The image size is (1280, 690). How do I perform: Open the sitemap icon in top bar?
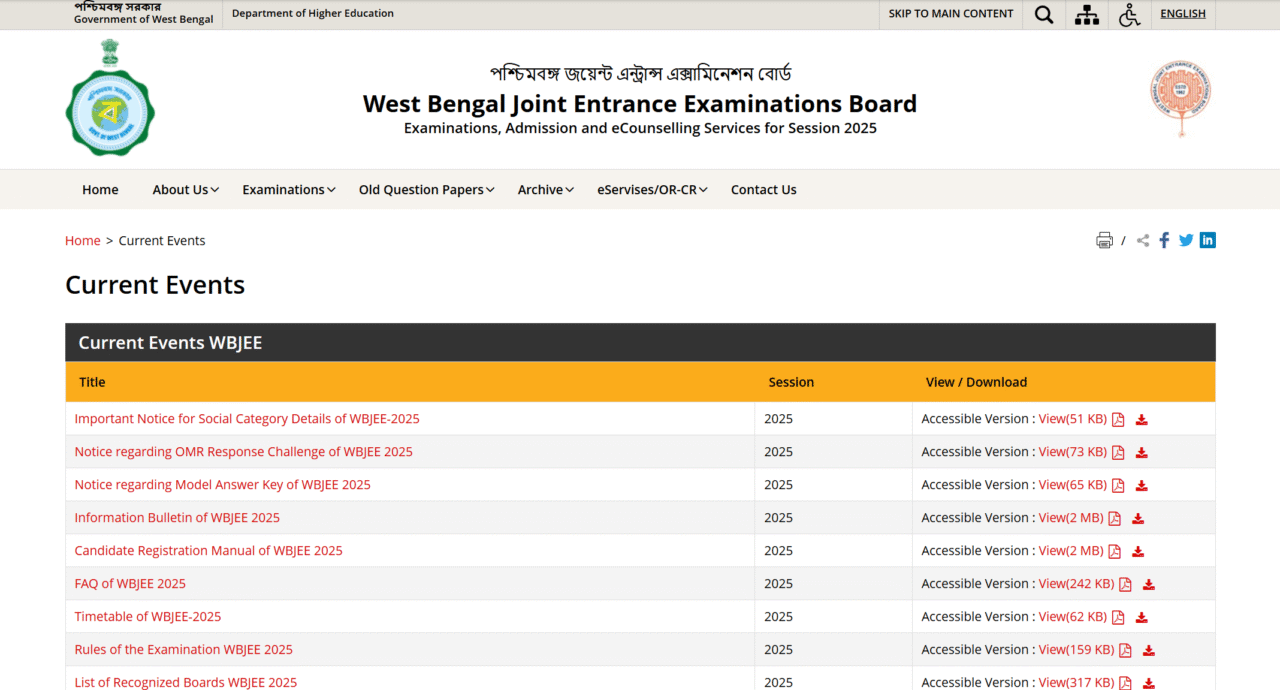click(x=1087, y=15)
